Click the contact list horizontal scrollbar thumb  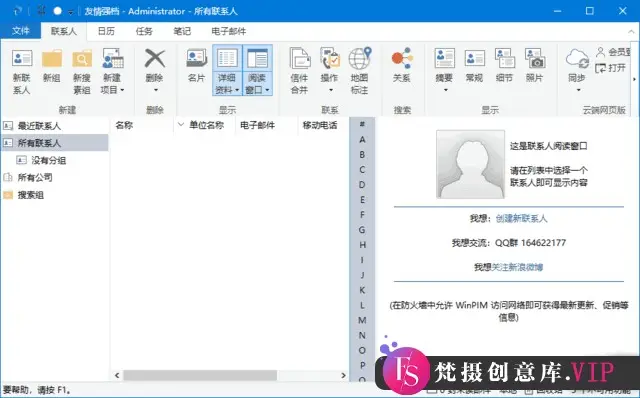pos(200,375)
